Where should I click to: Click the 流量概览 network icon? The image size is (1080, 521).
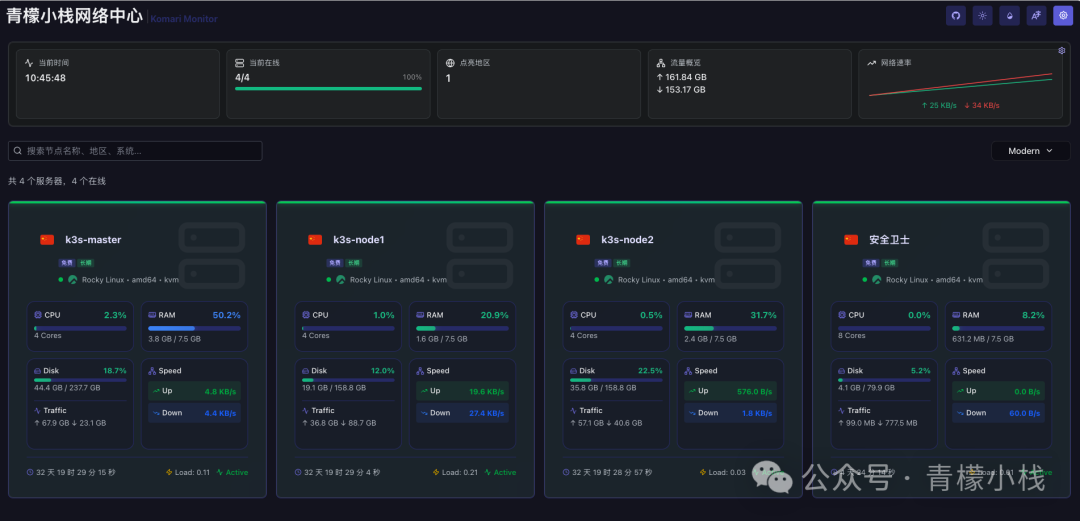coord(661,63)
